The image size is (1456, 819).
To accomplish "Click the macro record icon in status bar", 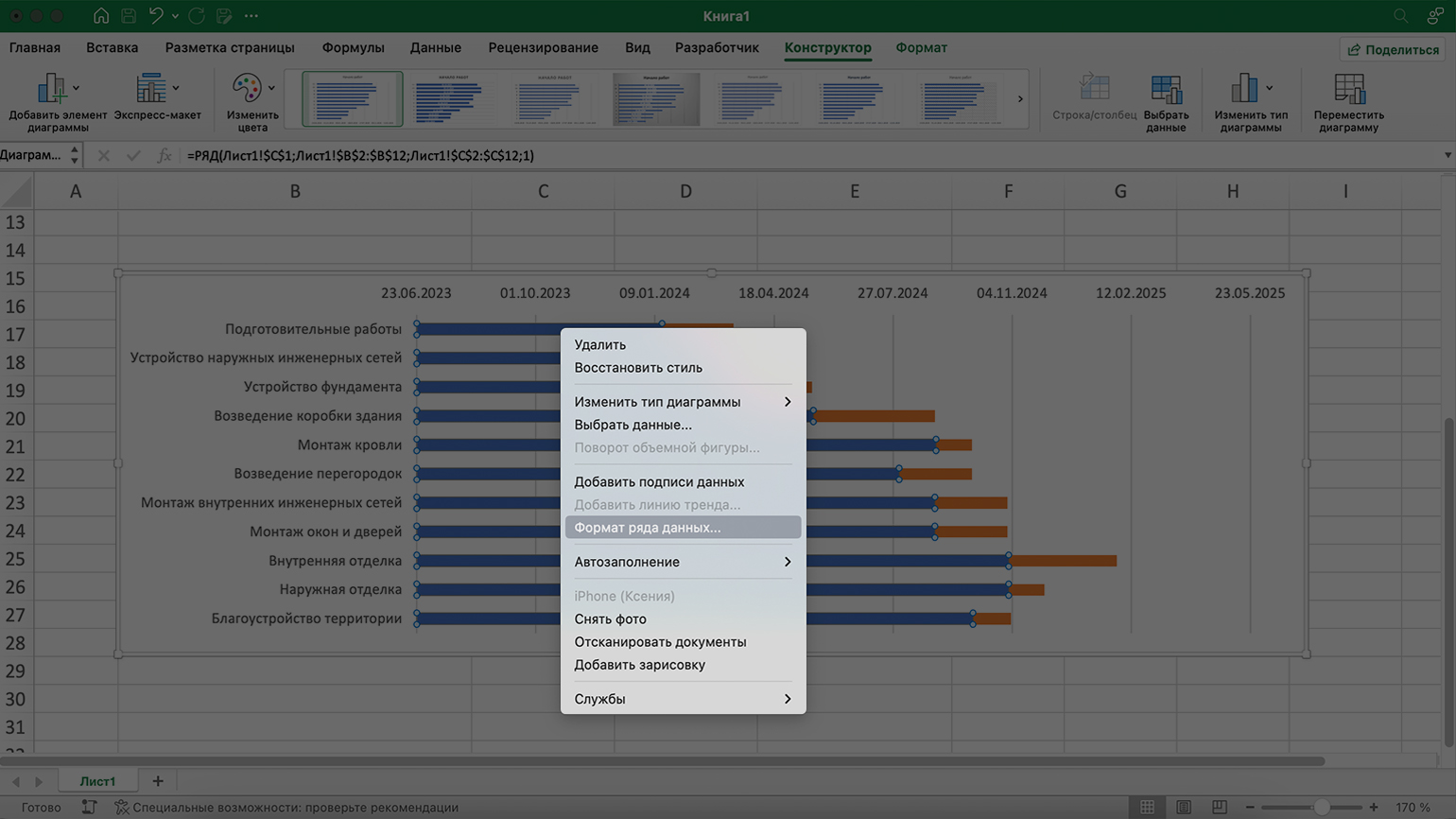I will [88, 807].
